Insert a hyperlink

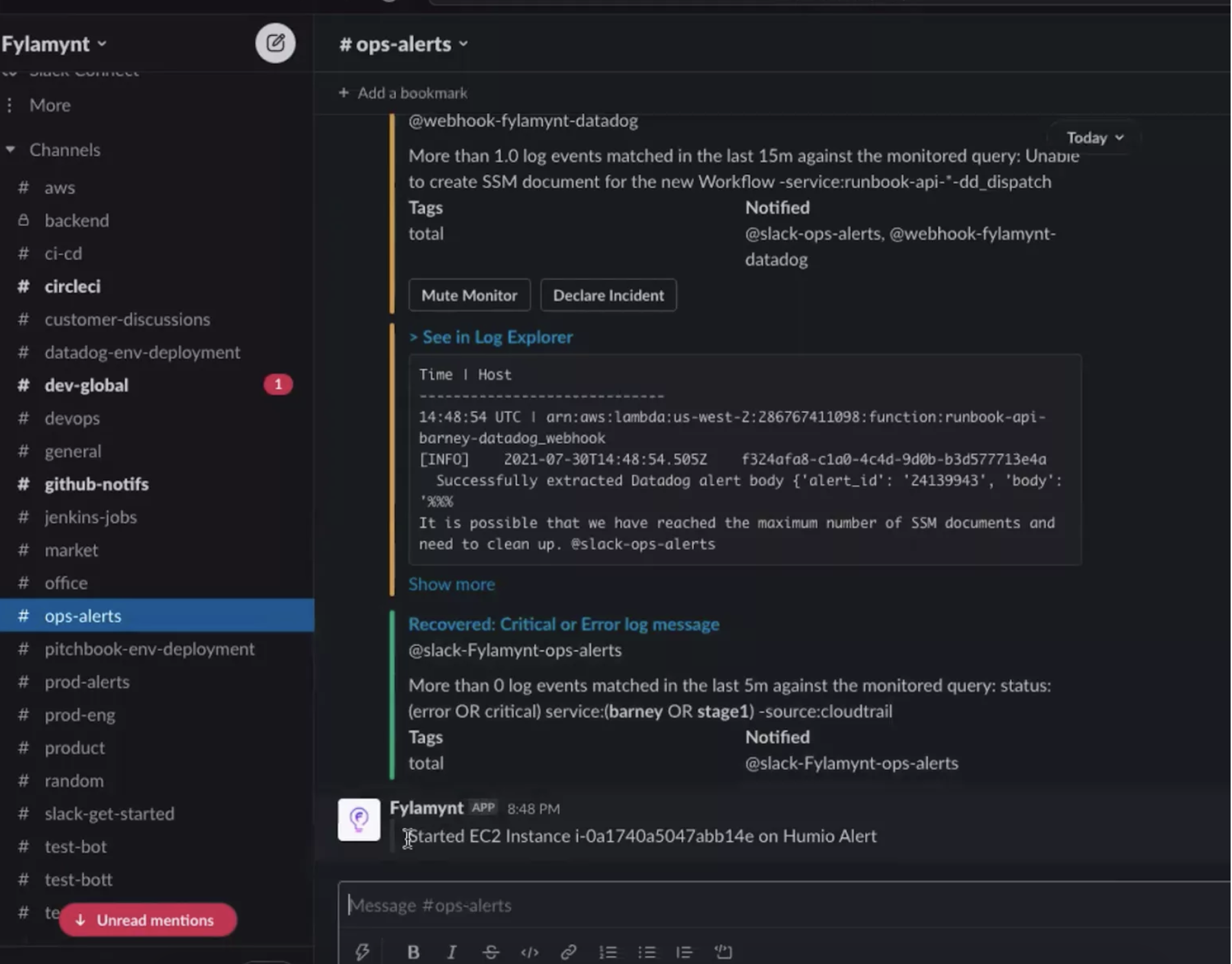[x=568, y=952]
